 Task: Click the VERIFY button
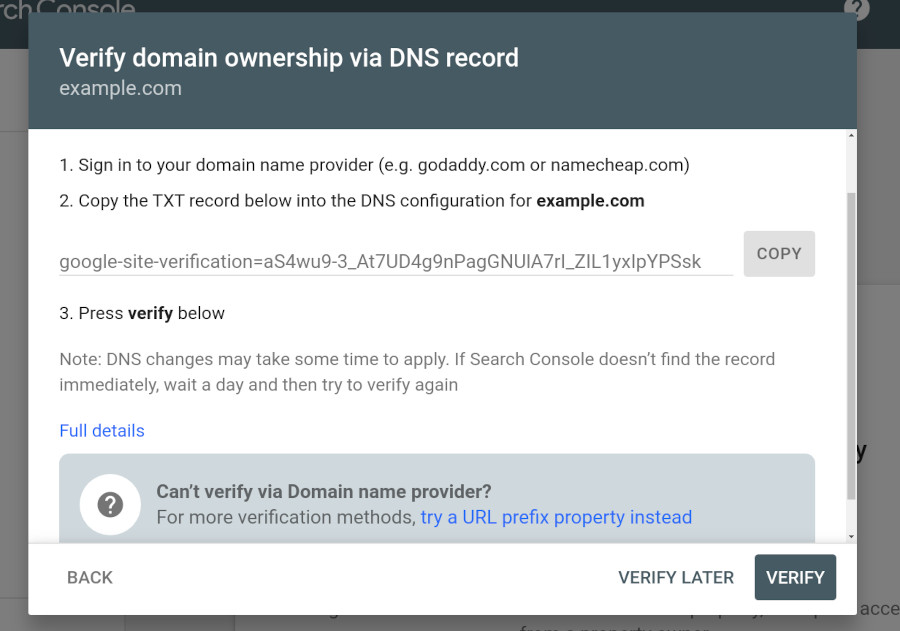pos(795,577)
